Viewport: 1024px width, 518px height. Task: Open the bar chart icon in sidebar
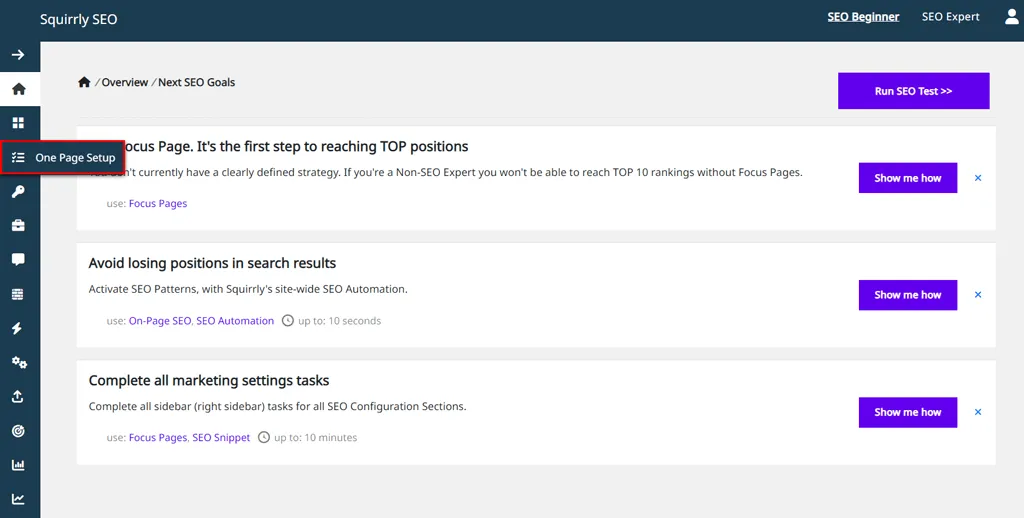pos(18,465)
